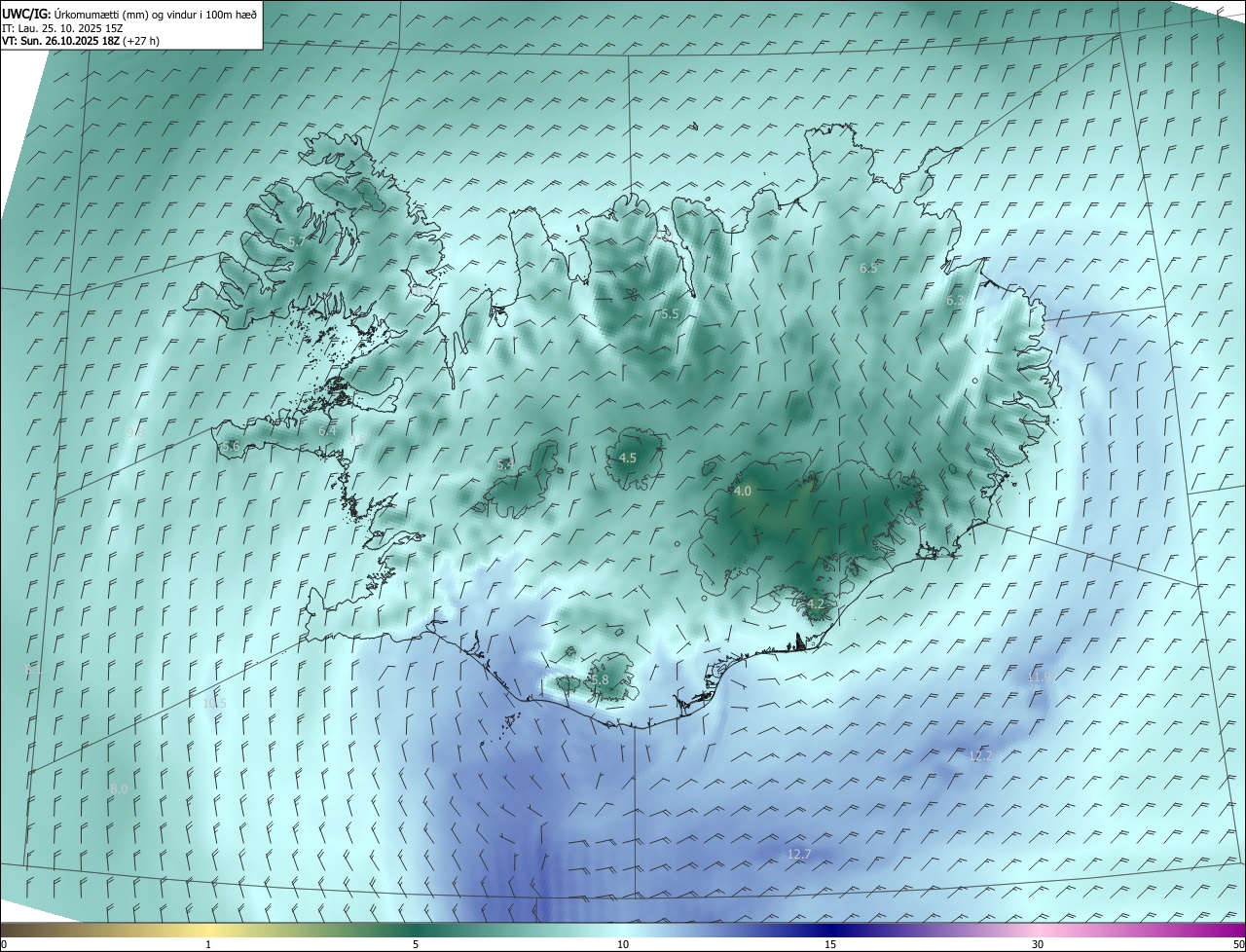Select the 5.7 value label on the map

(x=297, y=241)
